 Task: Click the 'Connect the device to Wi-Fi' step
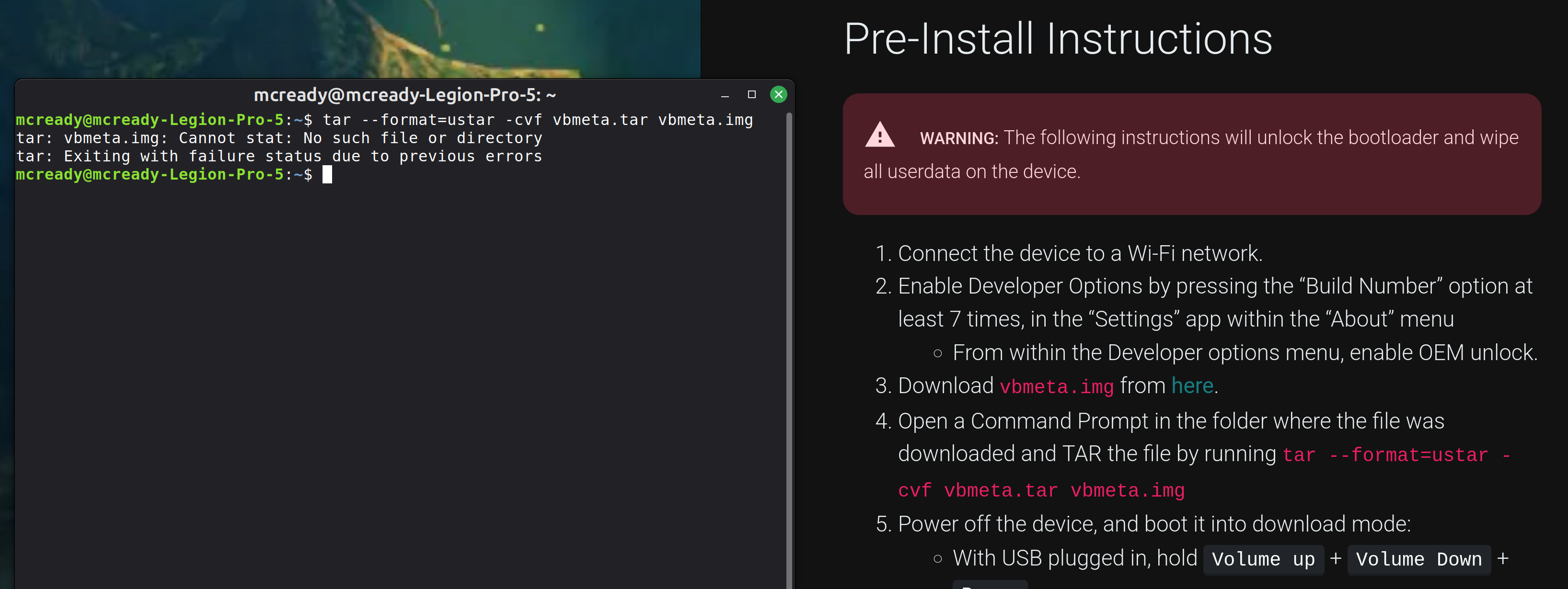pyautogui.click(x=1068, y=253)
